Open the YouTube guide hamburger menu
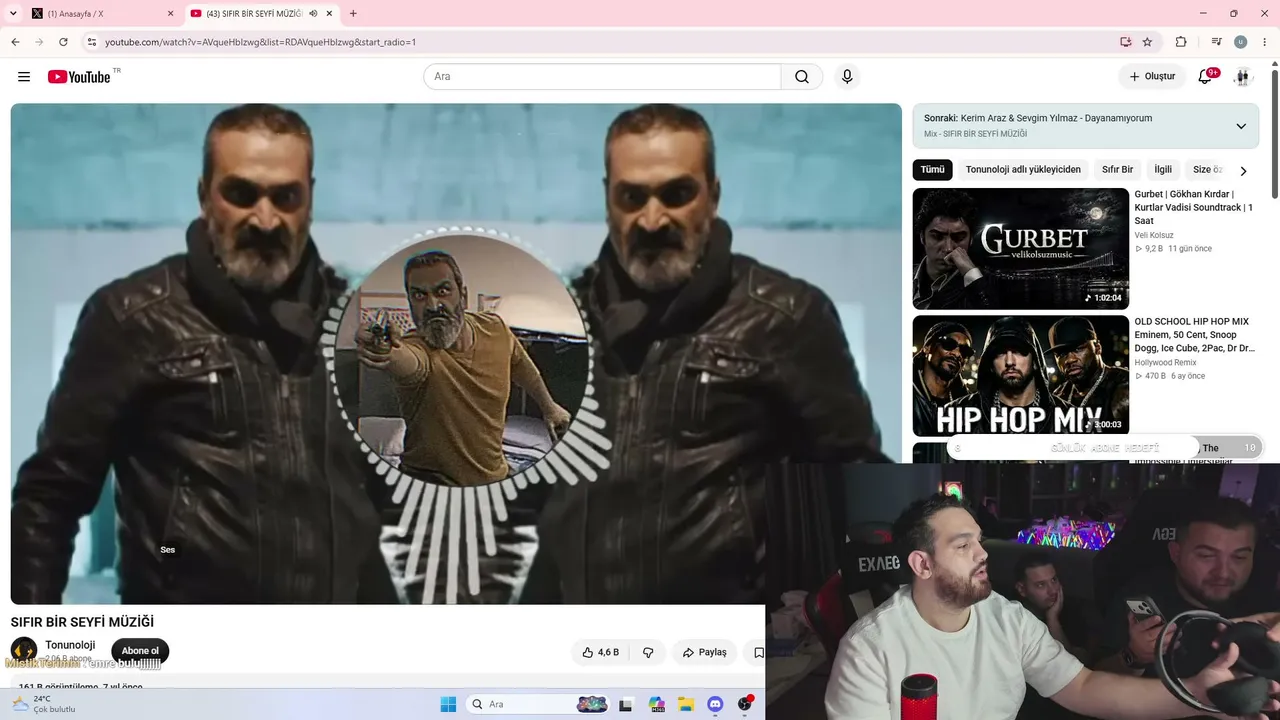1280x720 pixels. click(24, 77)
